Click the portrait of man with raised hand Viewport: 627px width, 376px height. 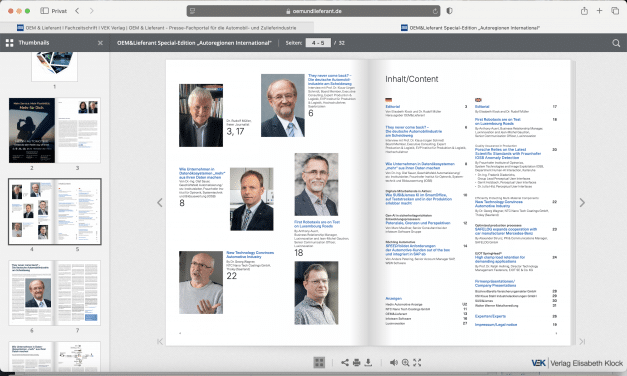pyautogui.click(x=201, y=282)
